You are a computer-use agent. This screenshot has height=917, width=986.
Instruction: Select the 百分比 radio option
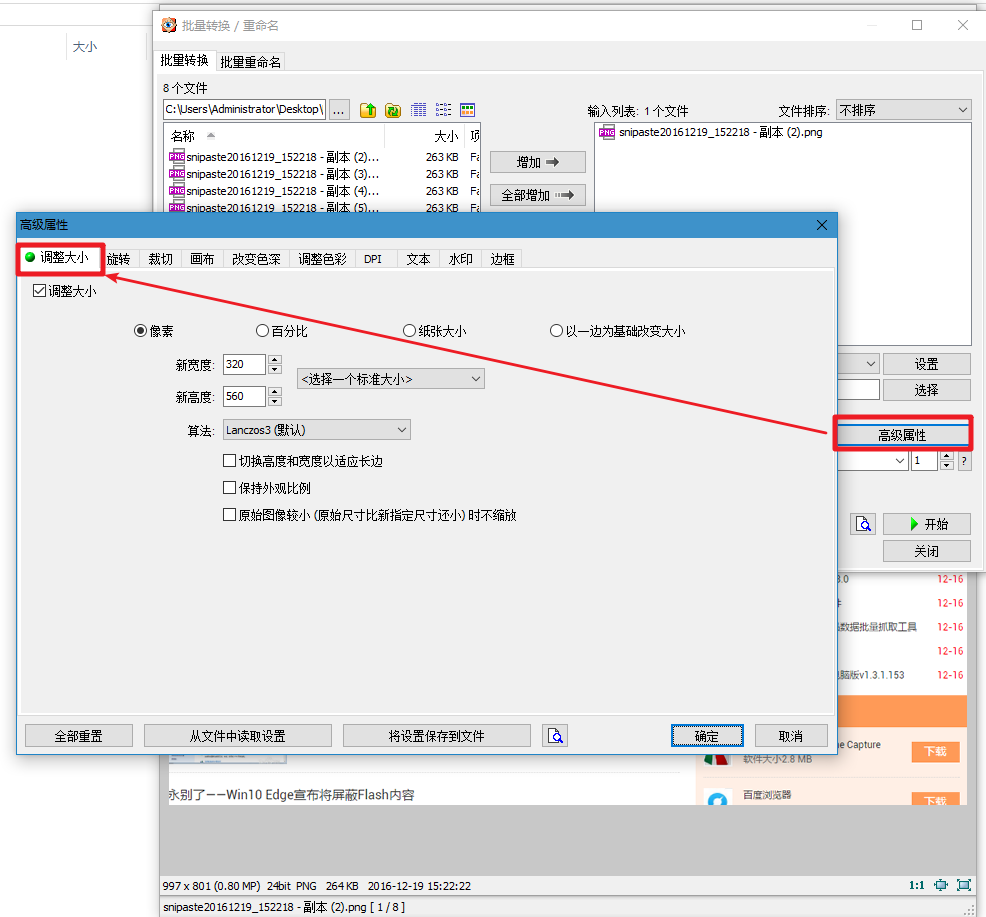click(x=263, y=331)
